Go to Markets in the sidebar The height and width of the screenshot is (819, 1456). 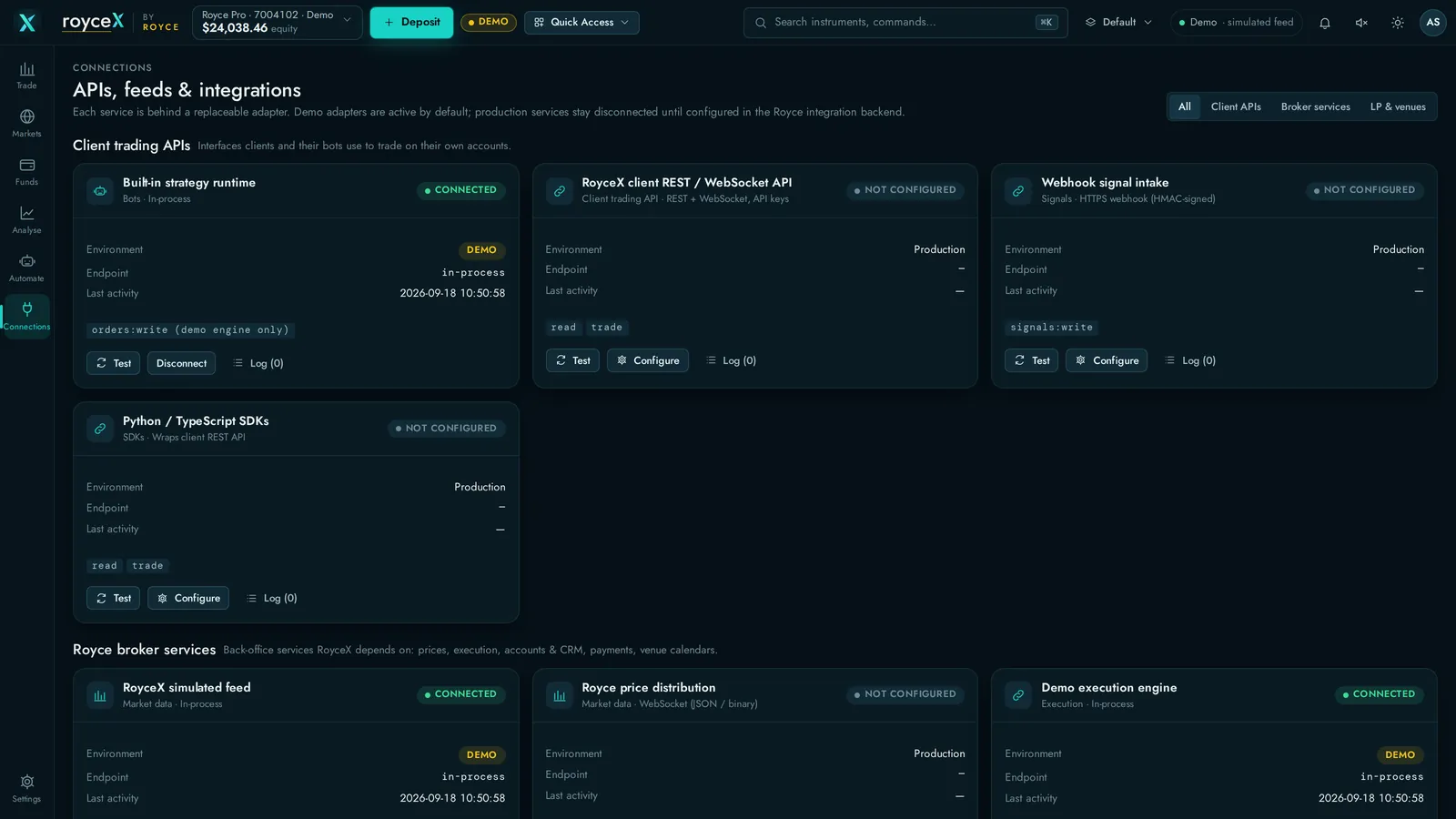[26, 123]
